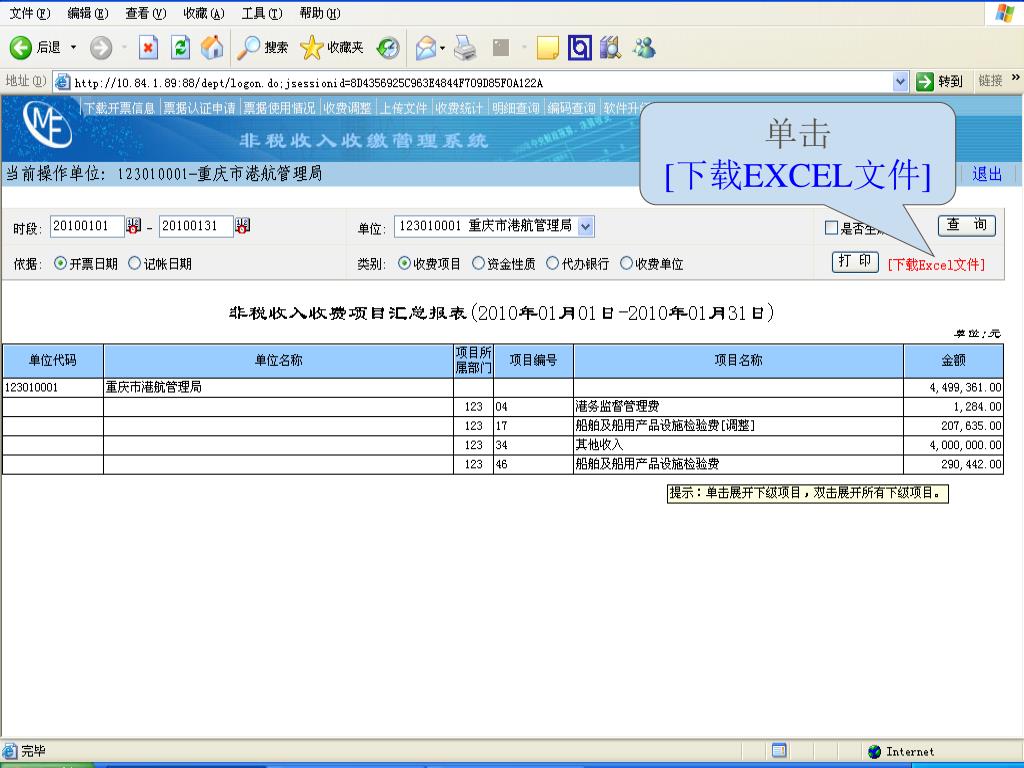1024x768 pixels.
Task: Click the 打印 button
Action: point(855,262)
